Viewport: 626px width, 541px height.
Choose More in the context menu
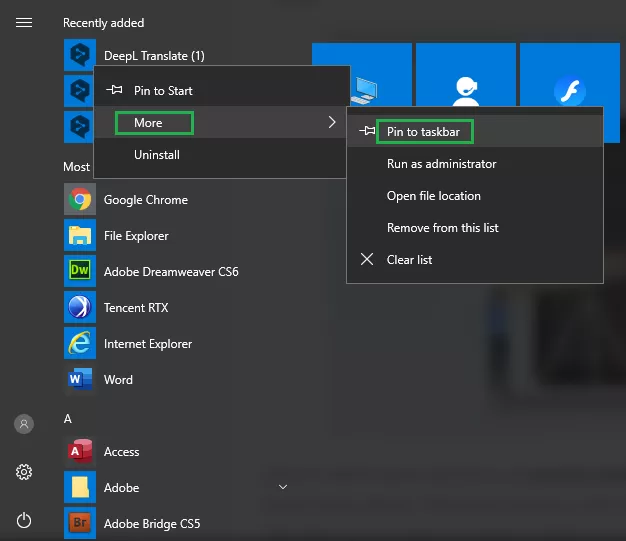(x=222, y=122)
